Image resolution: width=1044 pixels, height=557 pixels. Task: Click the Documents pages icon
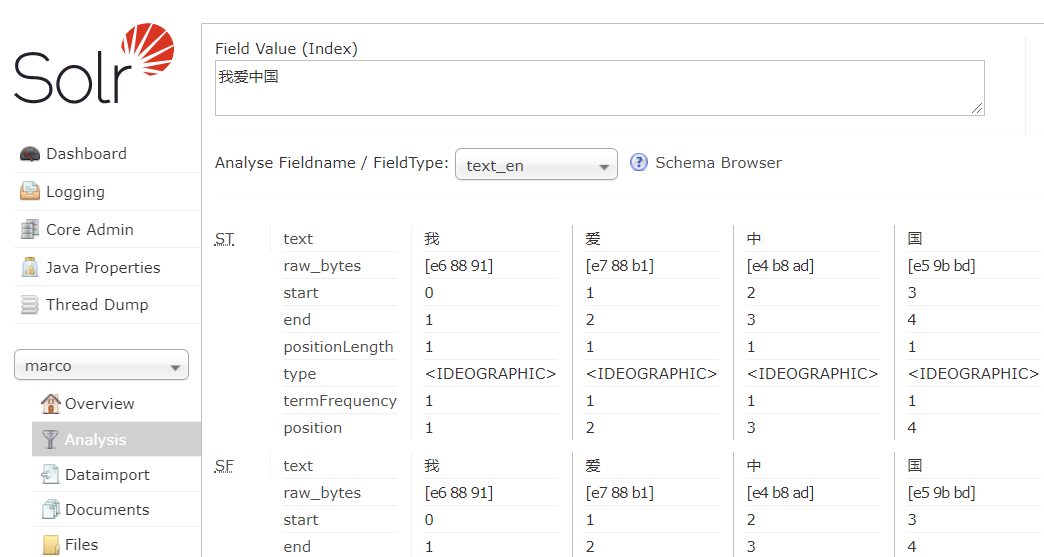50,510
